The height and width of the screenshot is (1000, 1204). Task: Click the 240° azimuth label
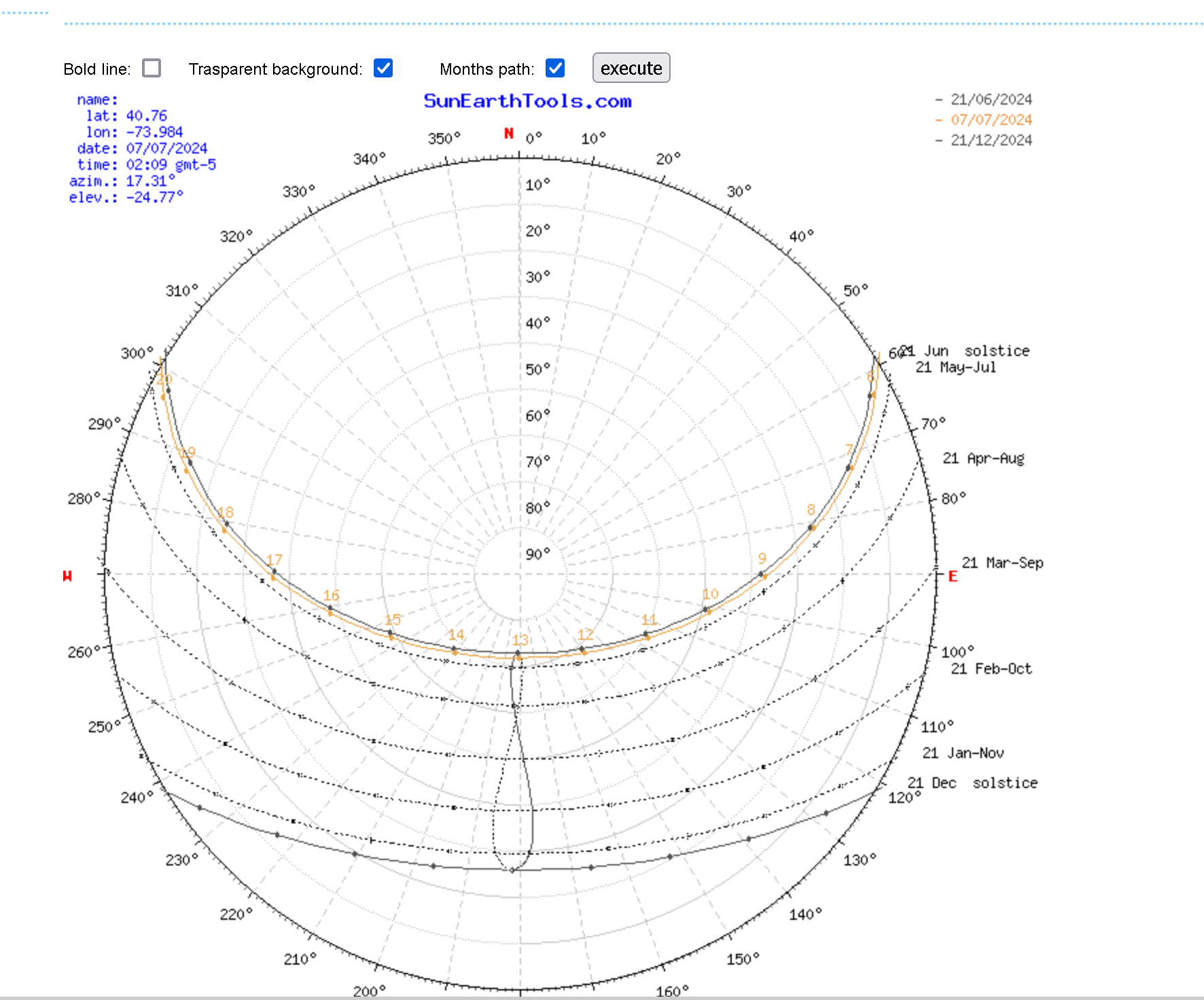coord(137,798)
